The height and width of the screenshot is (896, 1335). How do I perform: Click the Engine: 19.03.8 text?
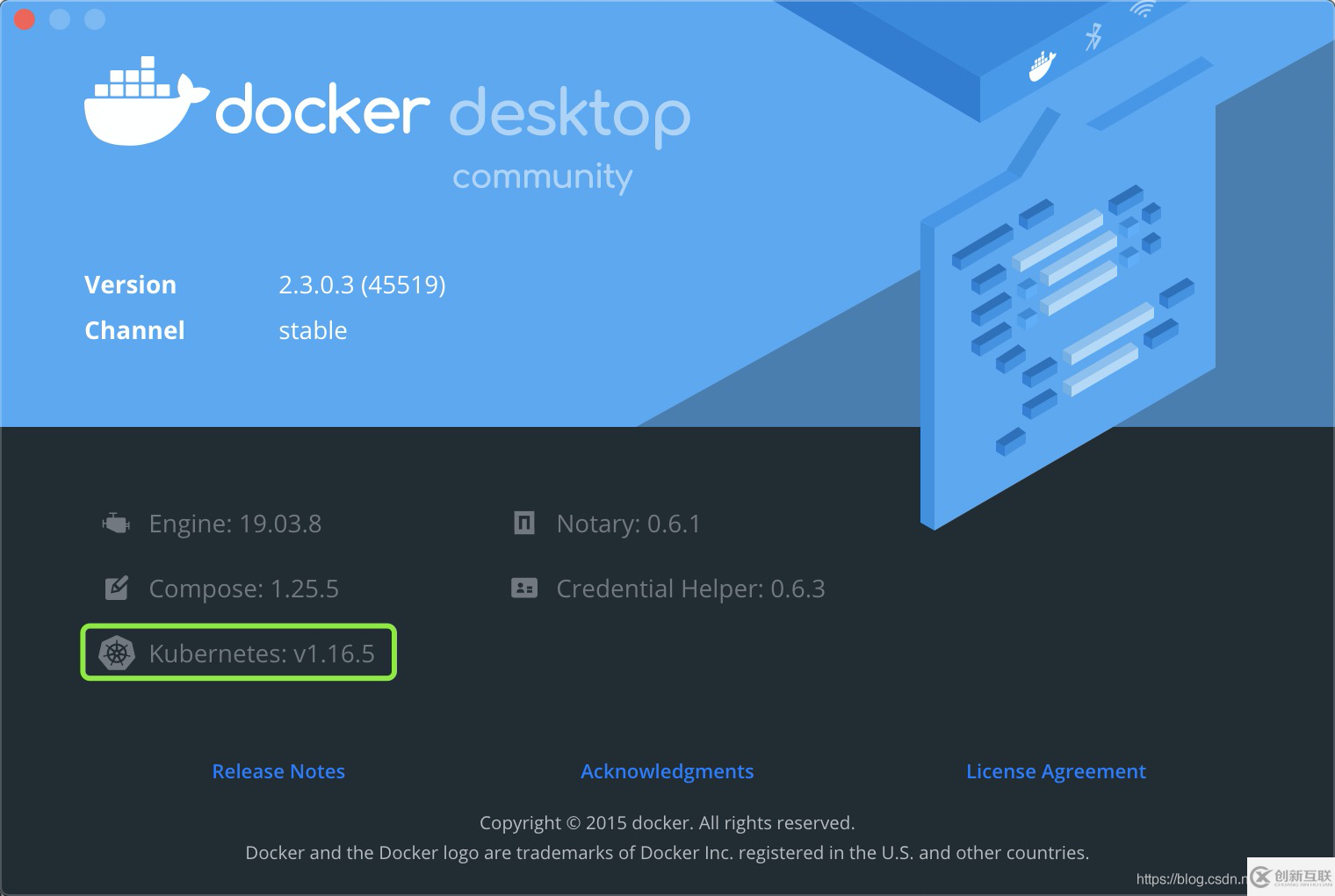[235, 523]
